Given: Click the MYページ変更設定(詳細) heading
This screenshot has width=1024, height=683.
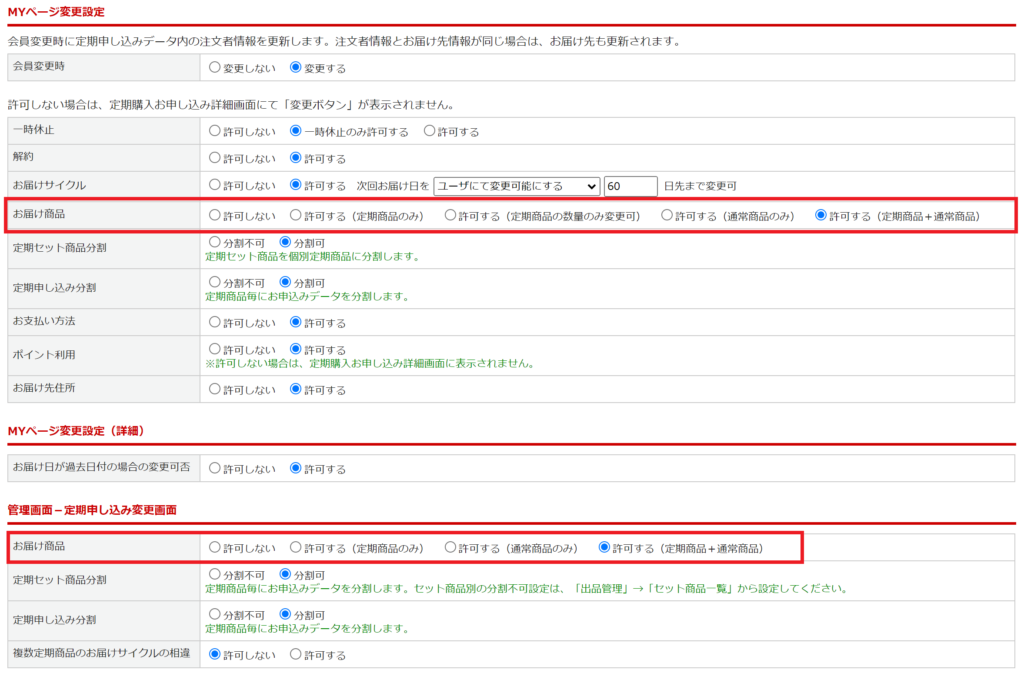Looking at the screenshot, I should tap(76, 431).
